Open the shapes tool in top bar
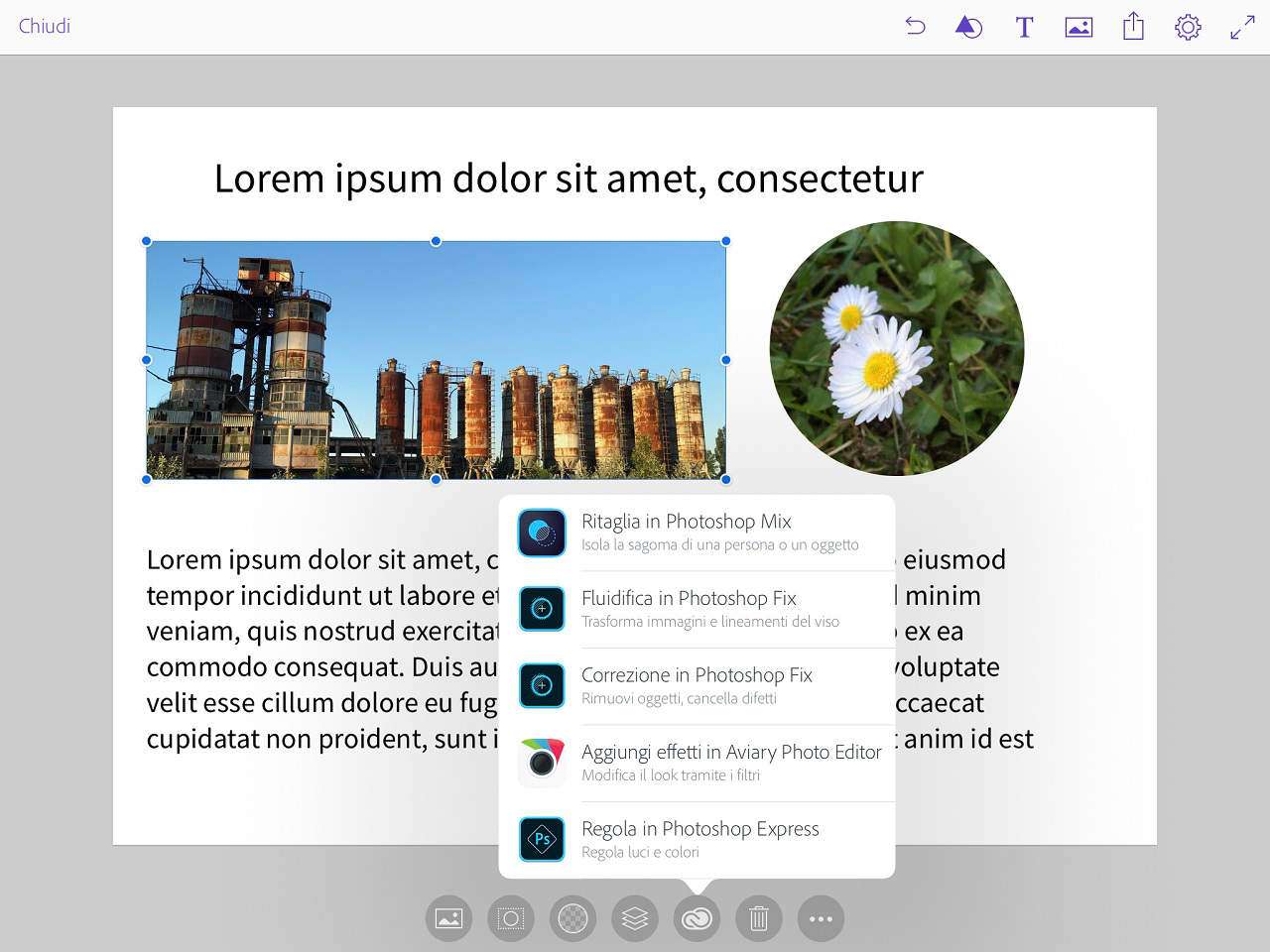1270x952 pixels. [x=968, y=27]
